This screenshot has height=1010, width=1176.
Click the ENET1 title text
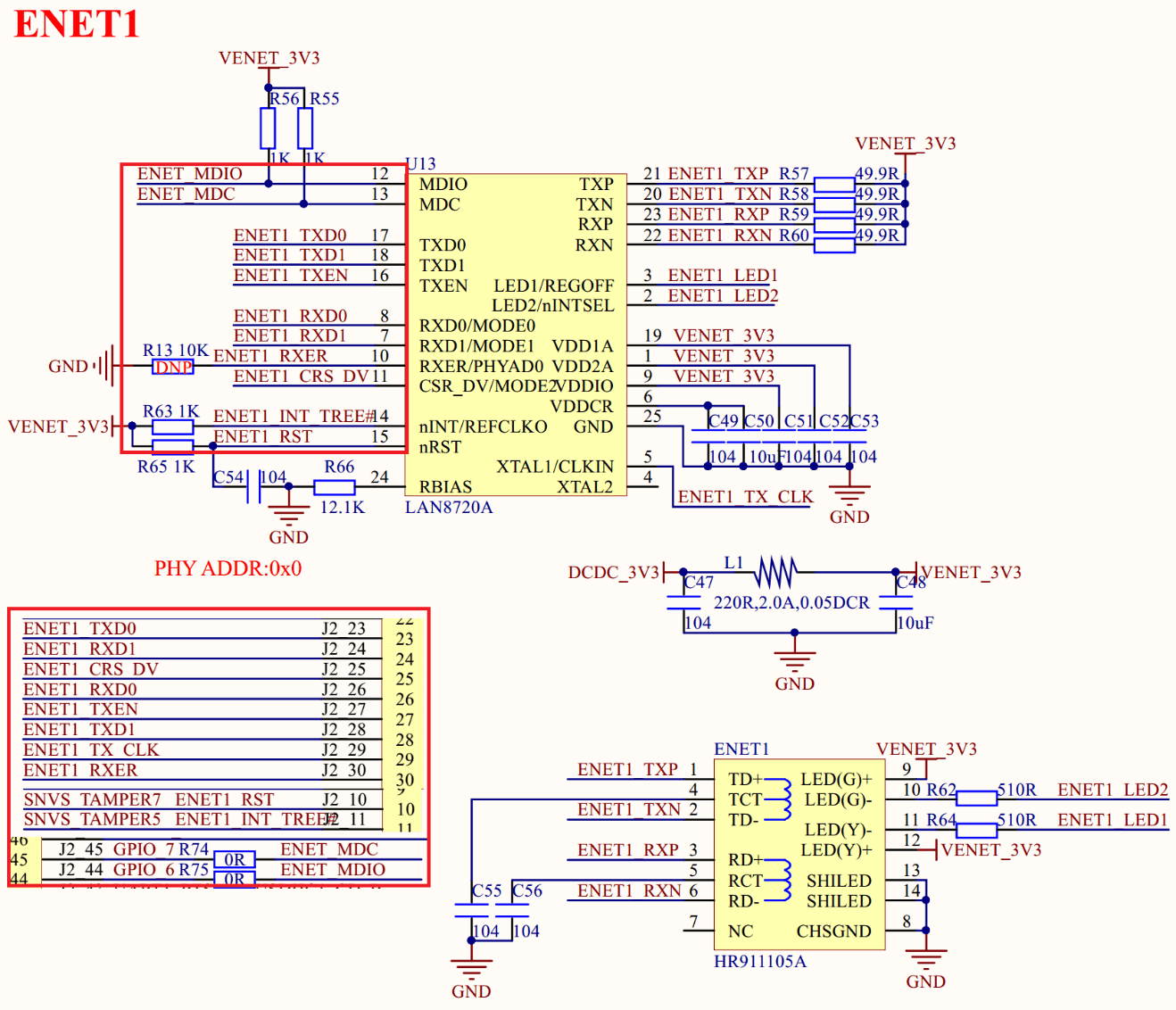coord(78,23)
